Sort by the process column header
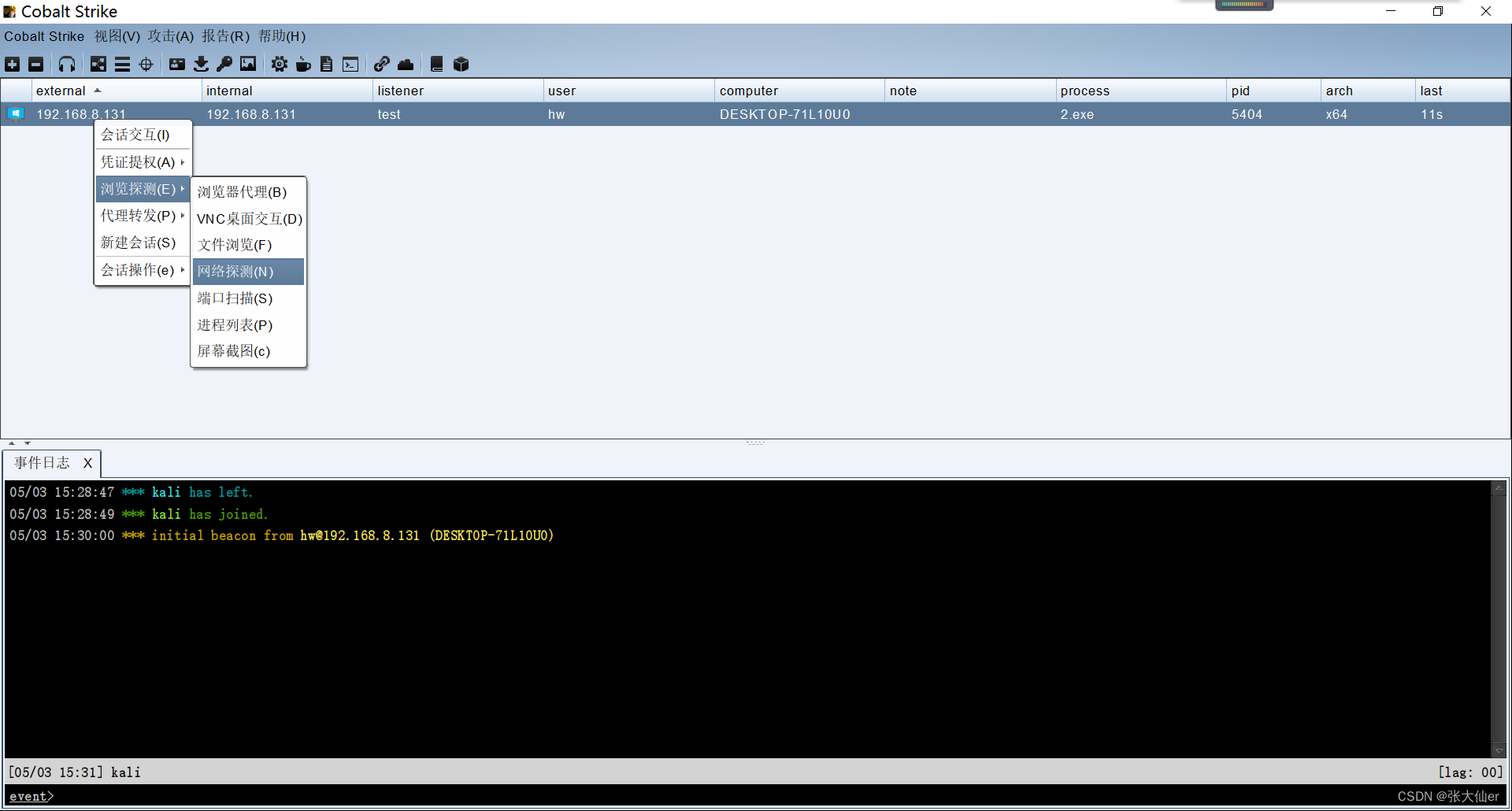 point(1141,91)
